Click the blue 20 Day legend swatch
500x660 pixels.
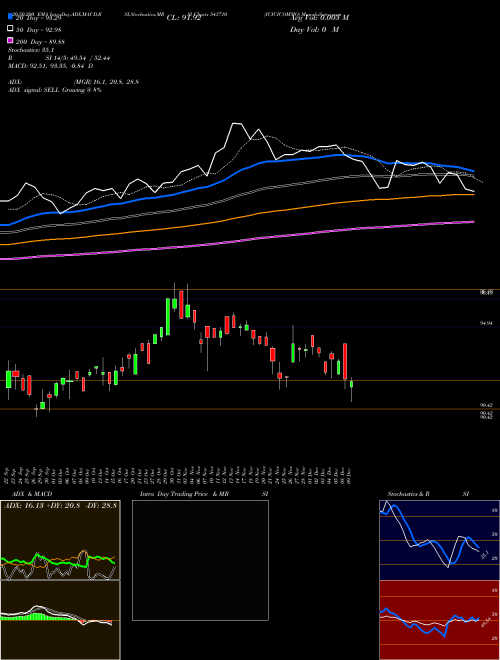(x=10, y=16)
